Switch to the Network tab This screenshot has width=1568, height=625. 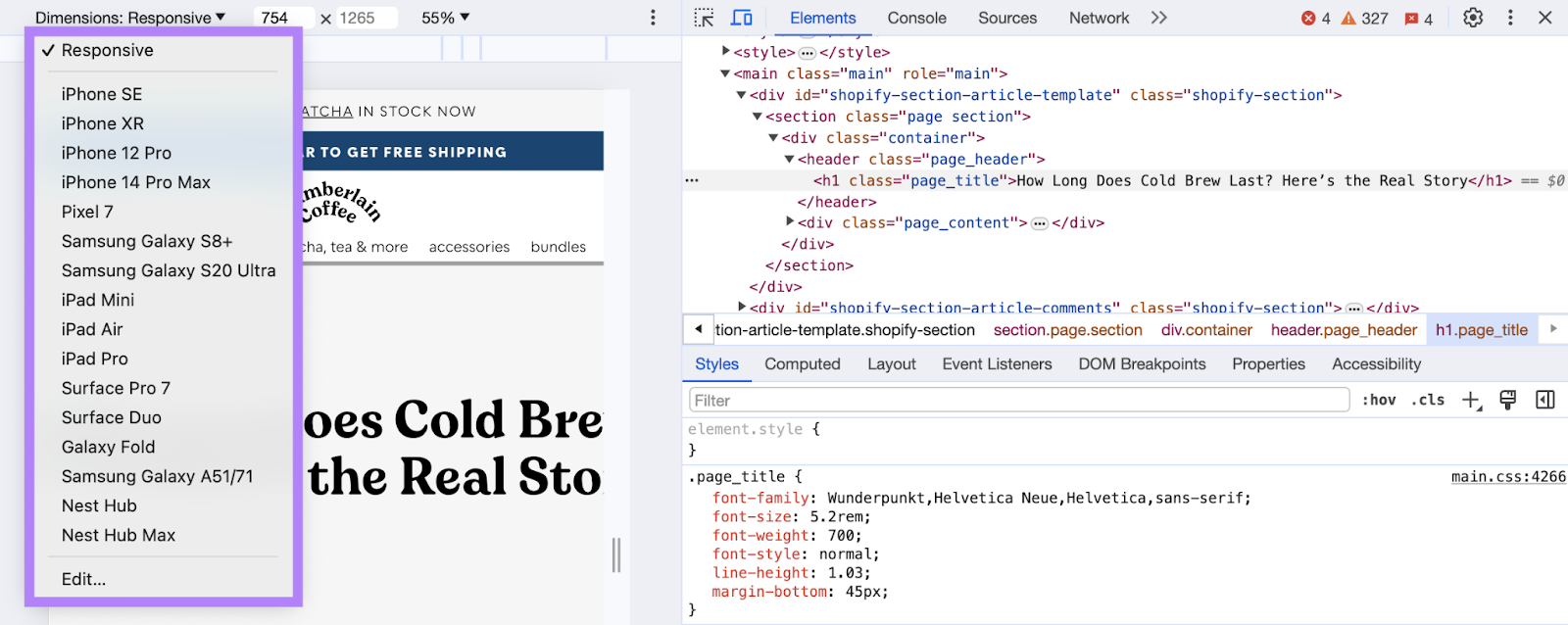1100,18
